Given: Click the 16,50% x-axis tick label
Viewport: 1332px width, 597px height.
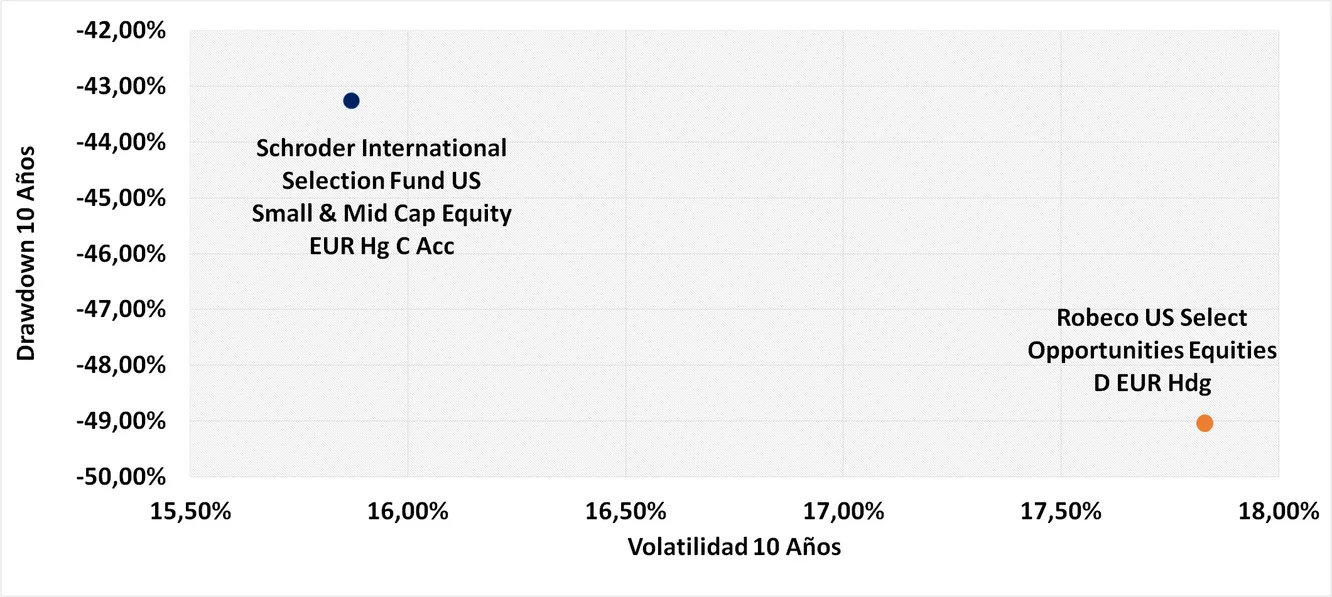Looking at the screenshot, I should [x=625, y=512].
